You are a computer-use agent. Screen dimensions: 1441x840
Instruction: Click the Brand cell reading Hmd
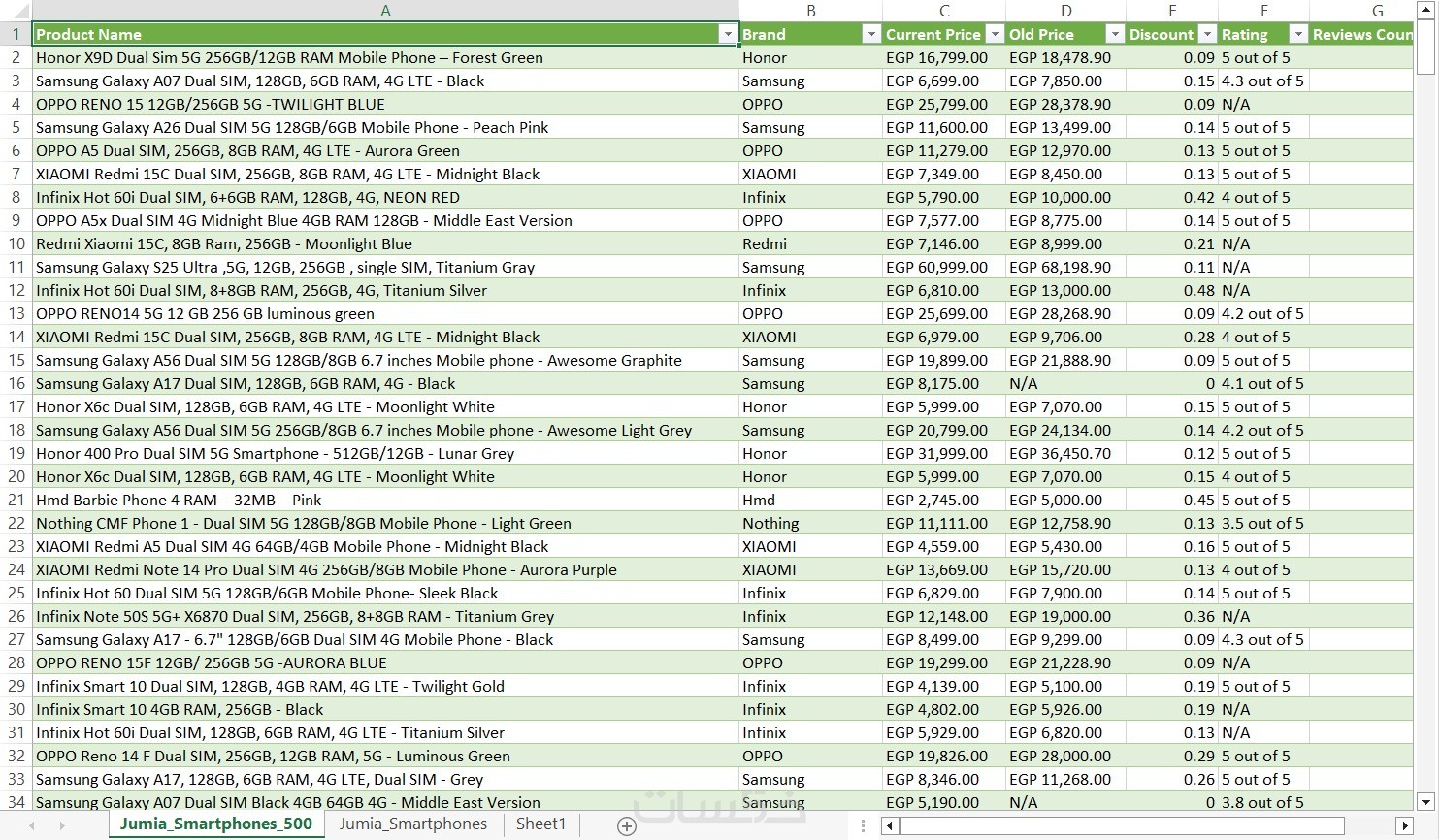coord(810,500)
